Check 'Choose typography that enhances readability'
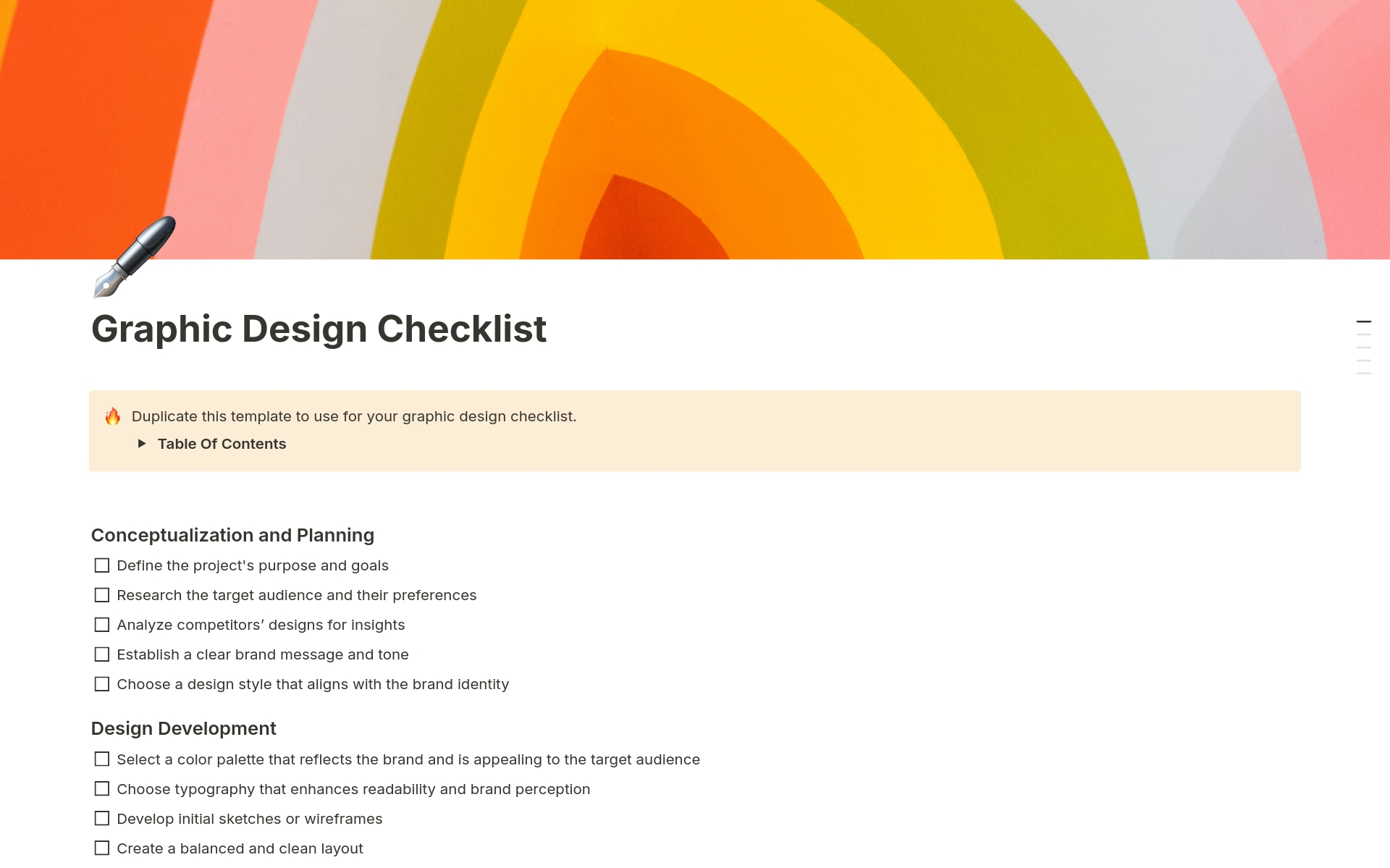Screen dimensions: 1390x868 click(x=101, y=789)
